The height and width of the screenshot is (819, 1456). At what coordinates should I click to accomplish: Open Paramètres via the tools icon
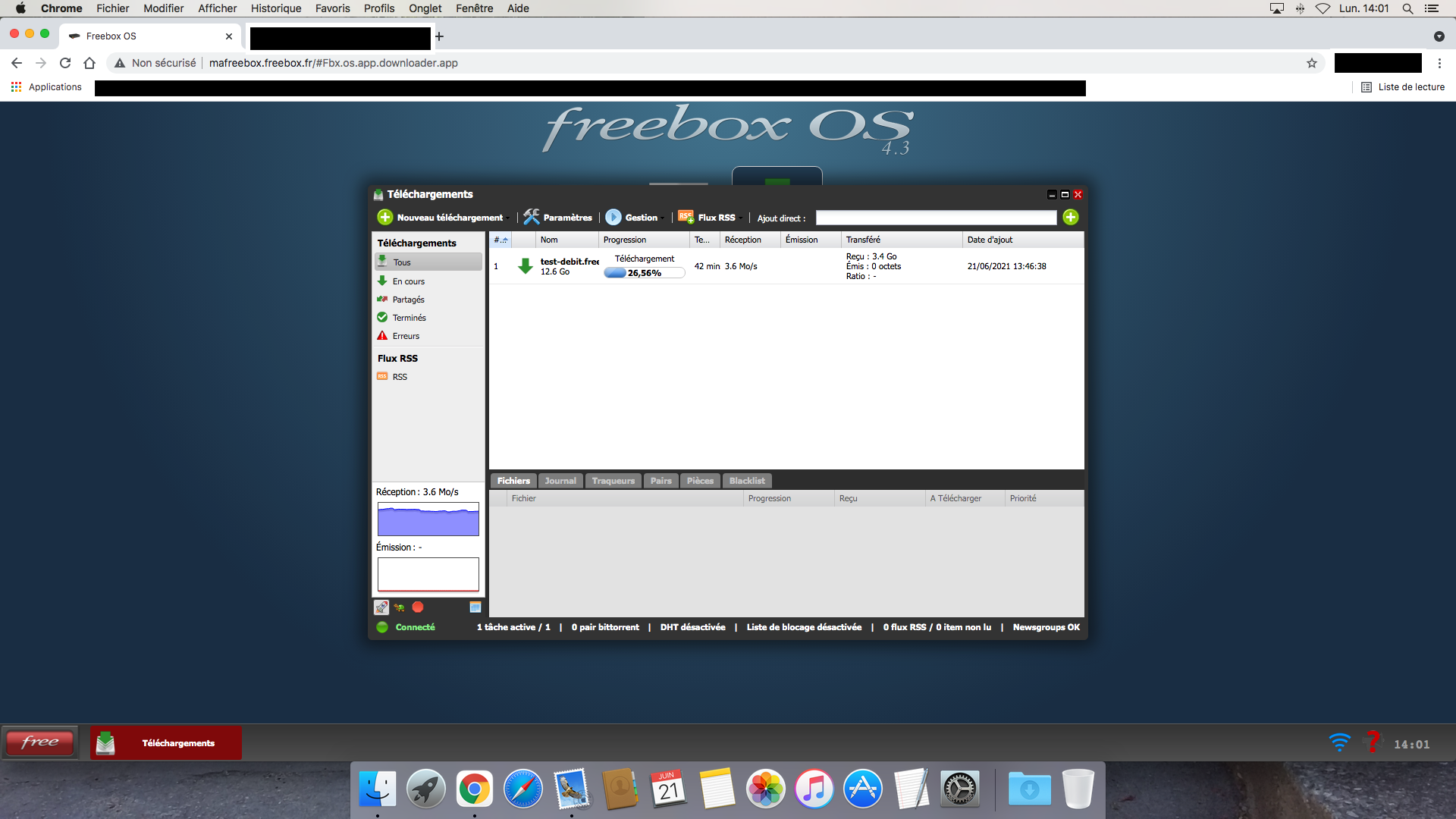point(532,218)
